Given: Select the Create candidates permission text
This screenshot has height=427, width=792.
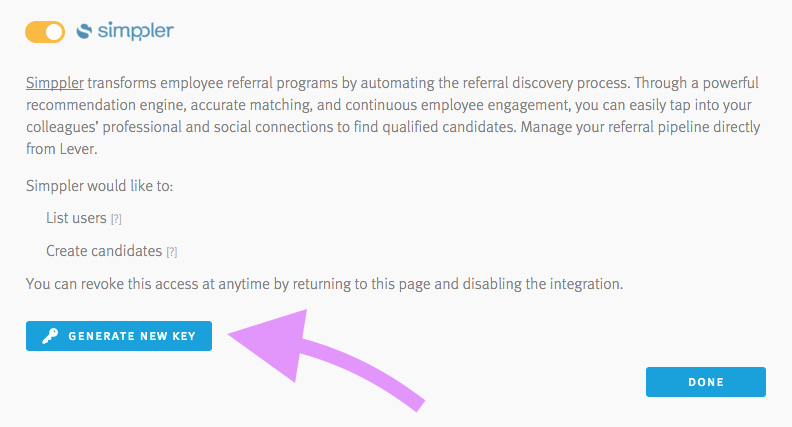Looking at the screenshot, I should (x=104, y=251).
